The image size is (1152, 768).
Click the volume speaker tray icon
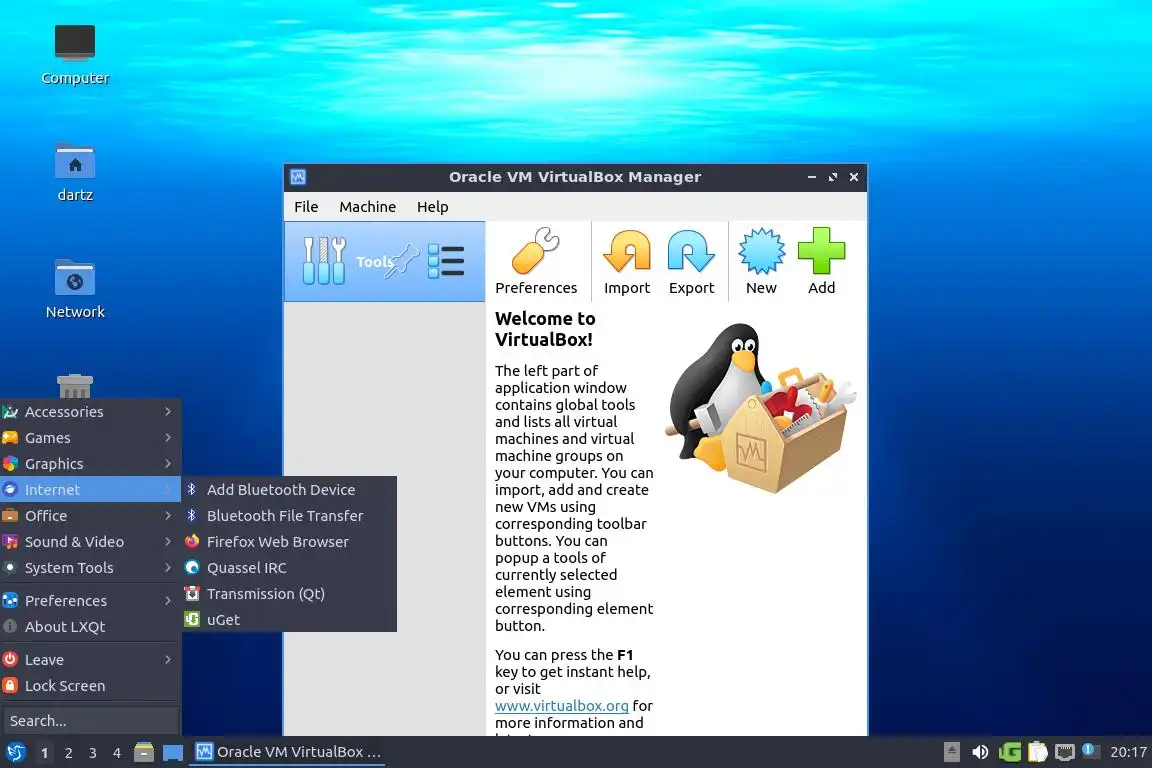click(979, 752)
